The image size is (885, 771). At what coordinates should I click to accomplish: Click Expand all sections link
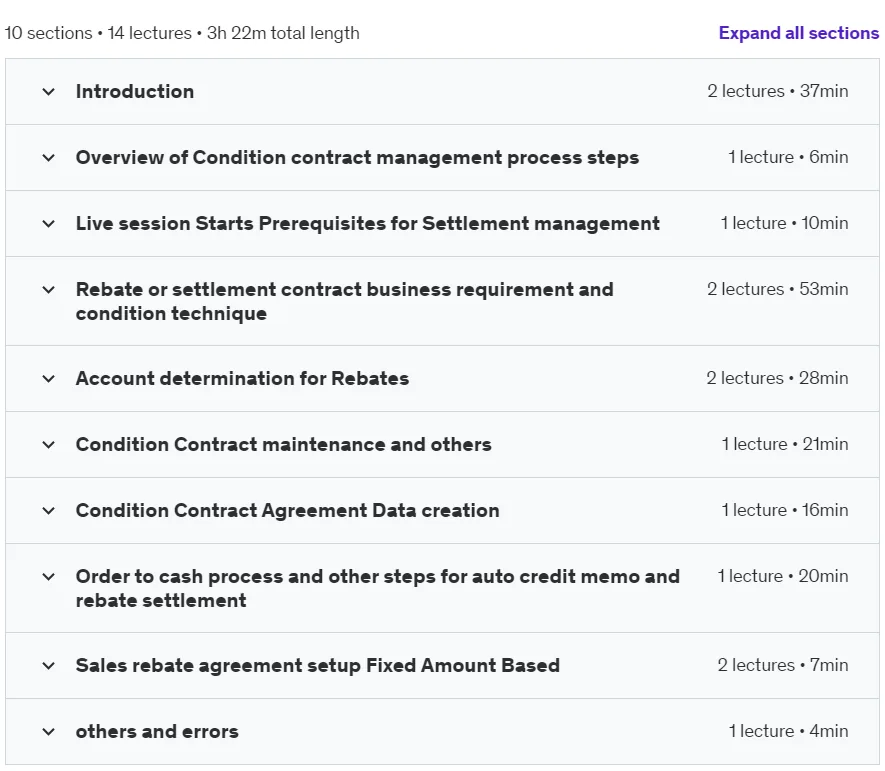point(799,33)
